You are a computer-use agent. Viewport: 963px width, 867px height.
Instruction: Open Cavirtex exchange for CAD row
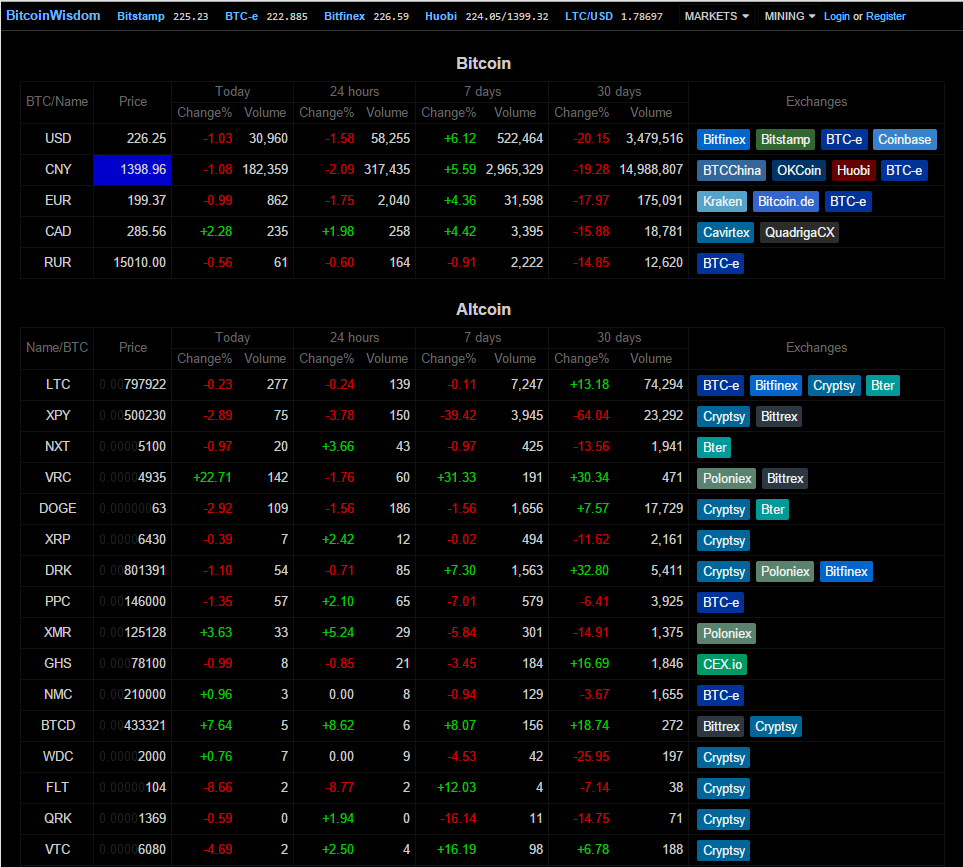click(726, 232)
